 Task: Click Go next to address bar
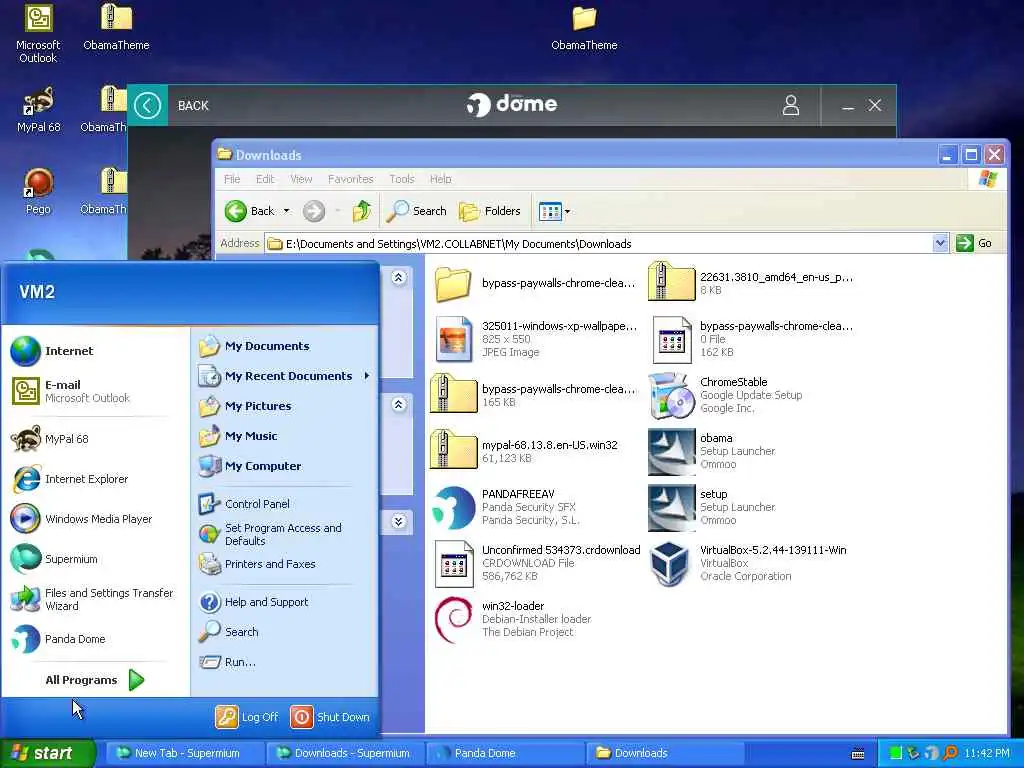point(974,244)
